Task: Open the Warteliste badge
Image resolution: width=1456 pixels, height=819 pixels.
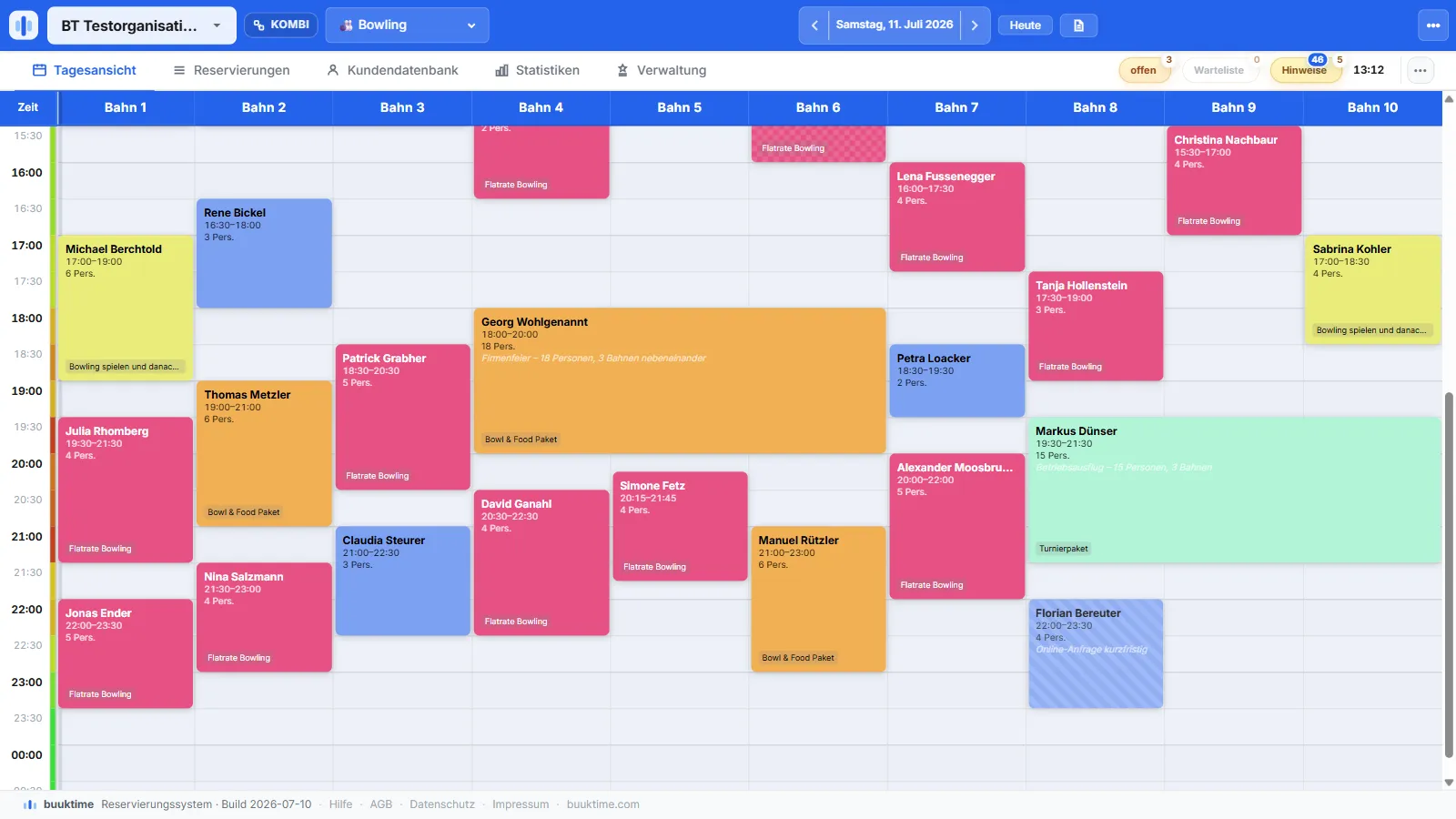Action: (1218, 70)
